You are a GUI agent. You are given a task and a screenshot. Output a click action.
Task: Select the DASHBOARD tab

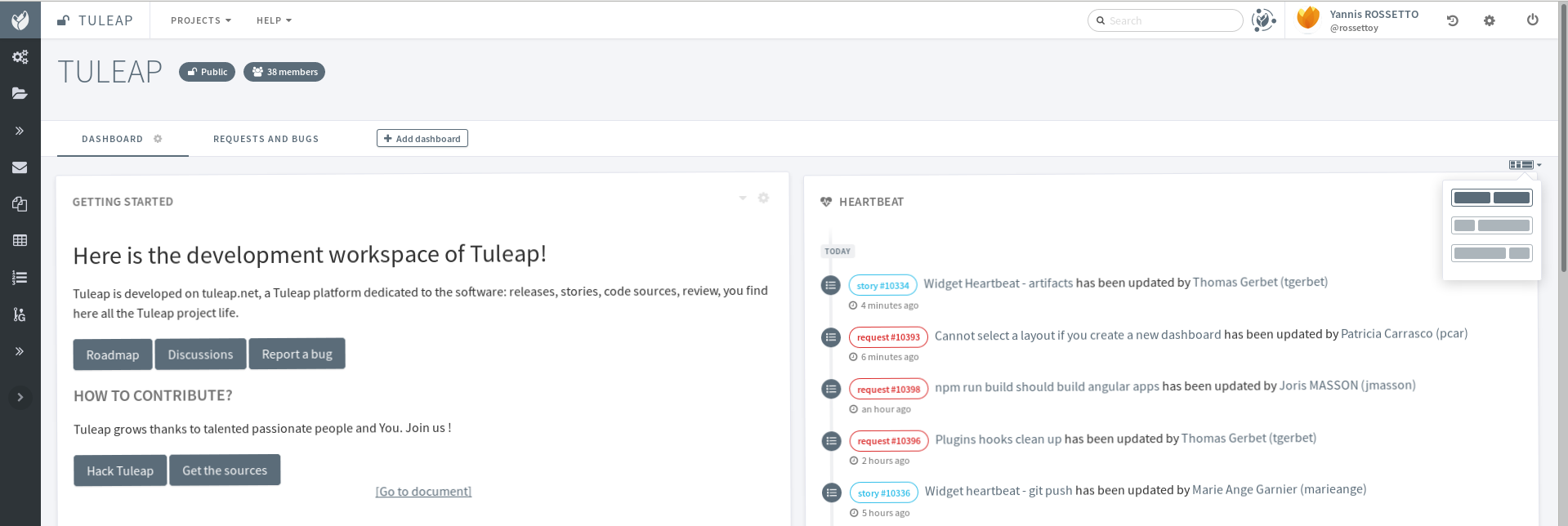point(112,139)
